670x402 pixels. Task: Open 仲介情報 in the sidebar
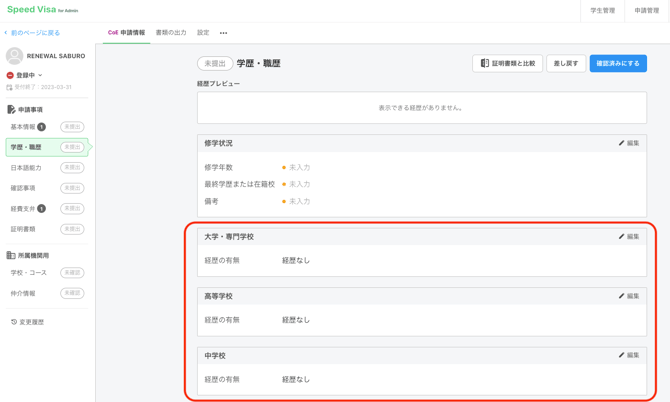click(23, 293)
